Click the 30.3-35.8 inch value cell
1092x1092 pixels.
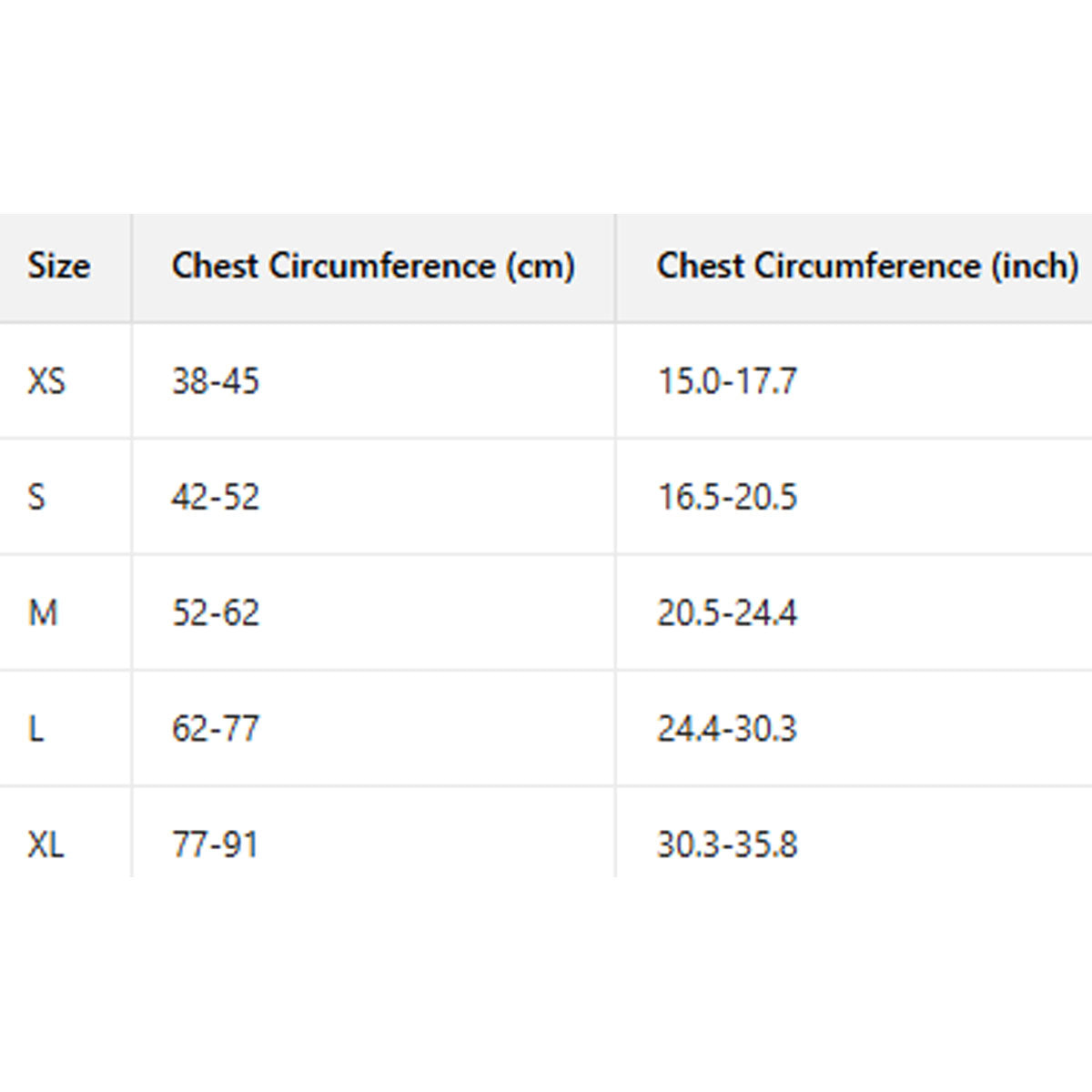coord(727,844)
